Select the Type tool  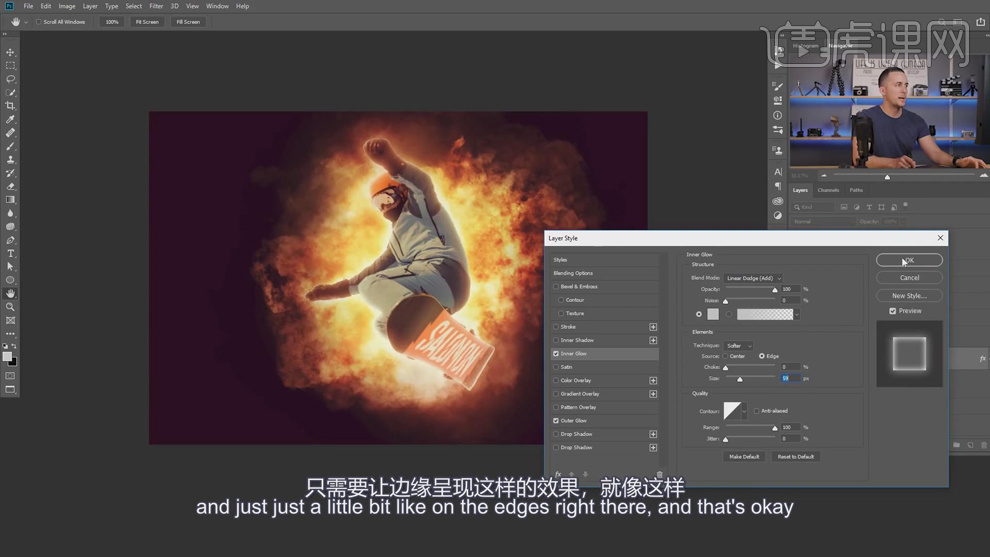pos(11,254)
